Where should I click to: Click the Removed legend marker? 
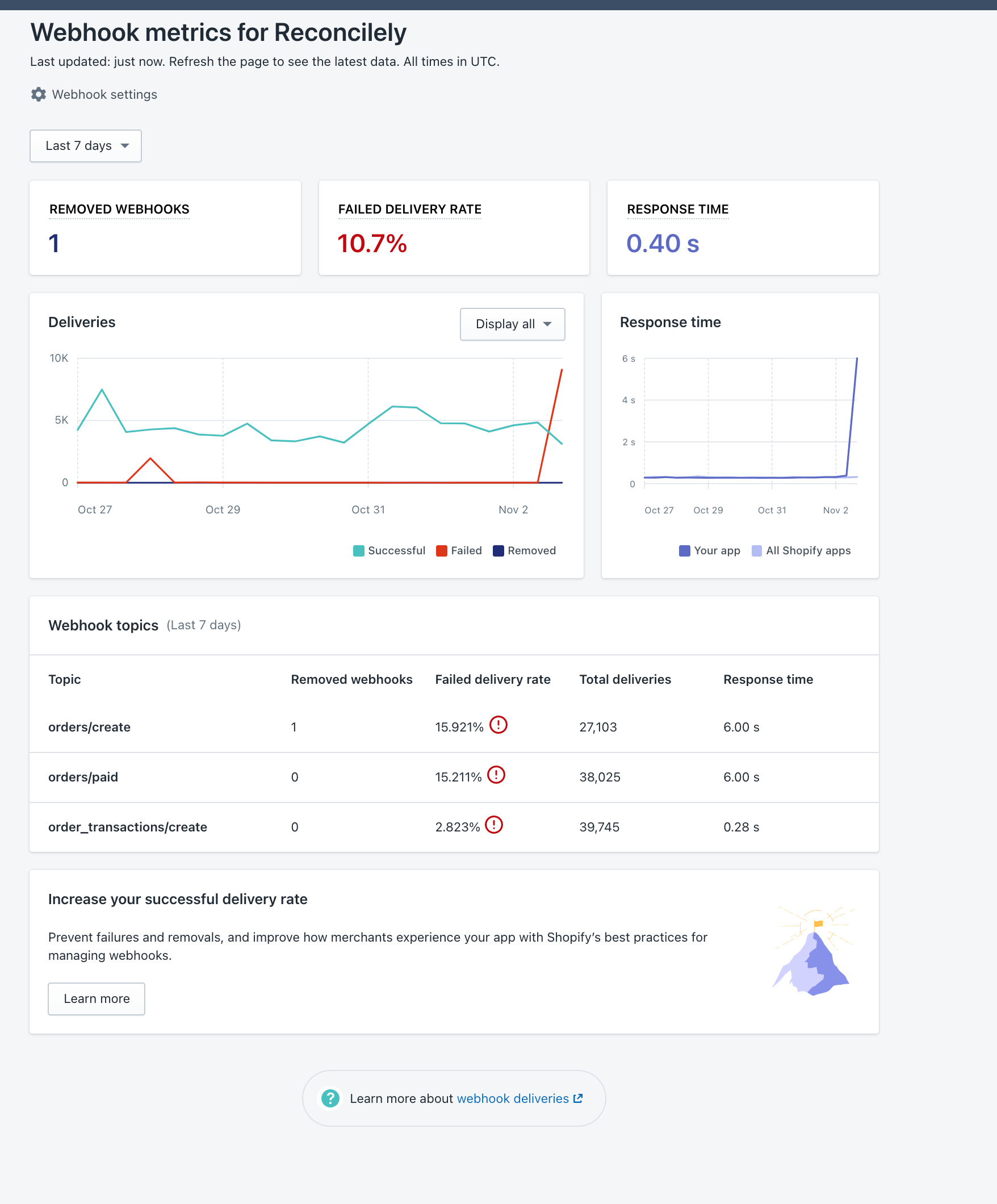499,550
